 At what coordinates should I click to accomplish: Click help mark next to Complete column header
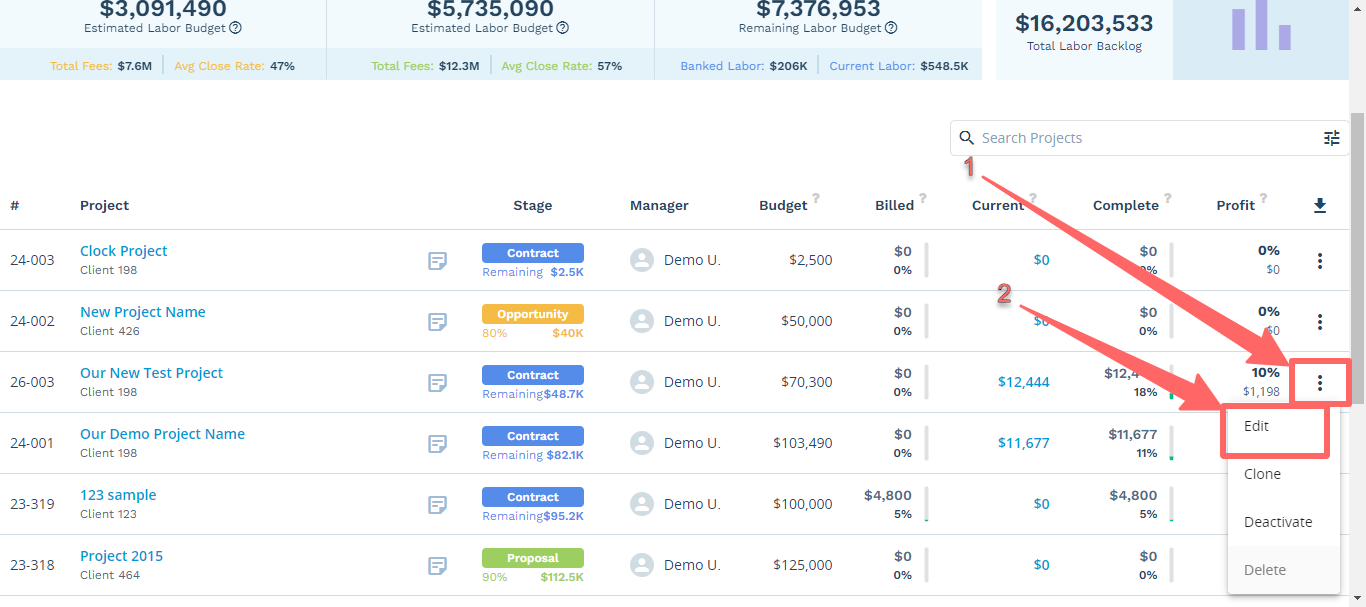(x=1167, y=198)
